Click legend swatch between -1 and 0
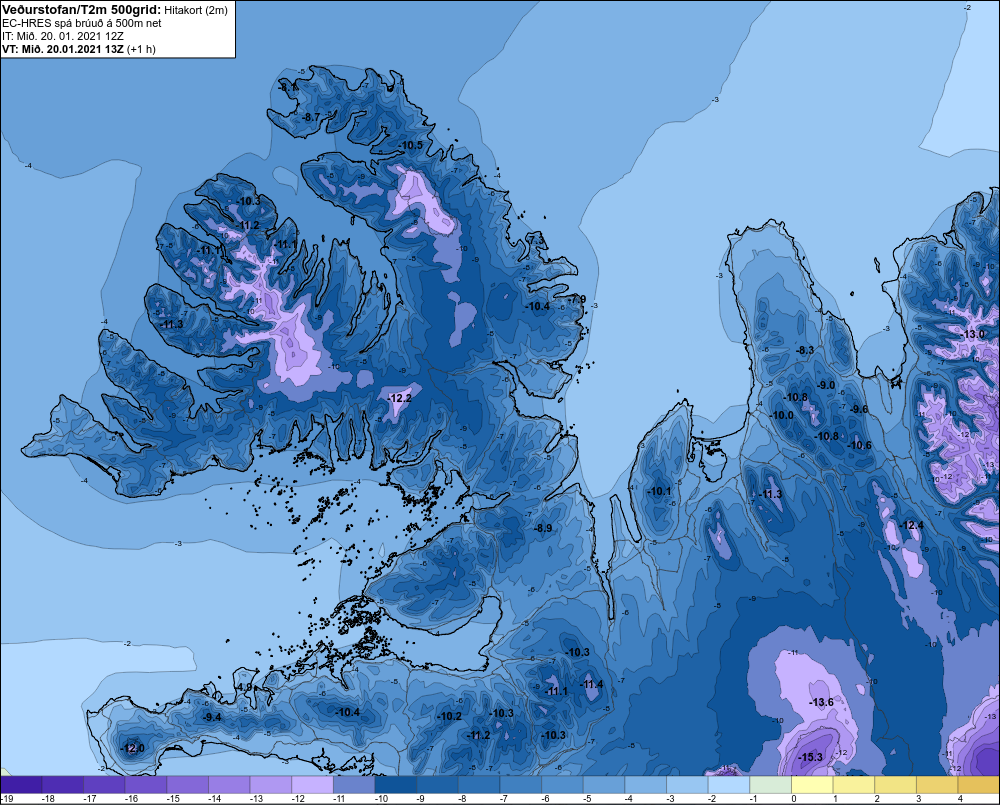1000x805 pixels. coord(770,785)
